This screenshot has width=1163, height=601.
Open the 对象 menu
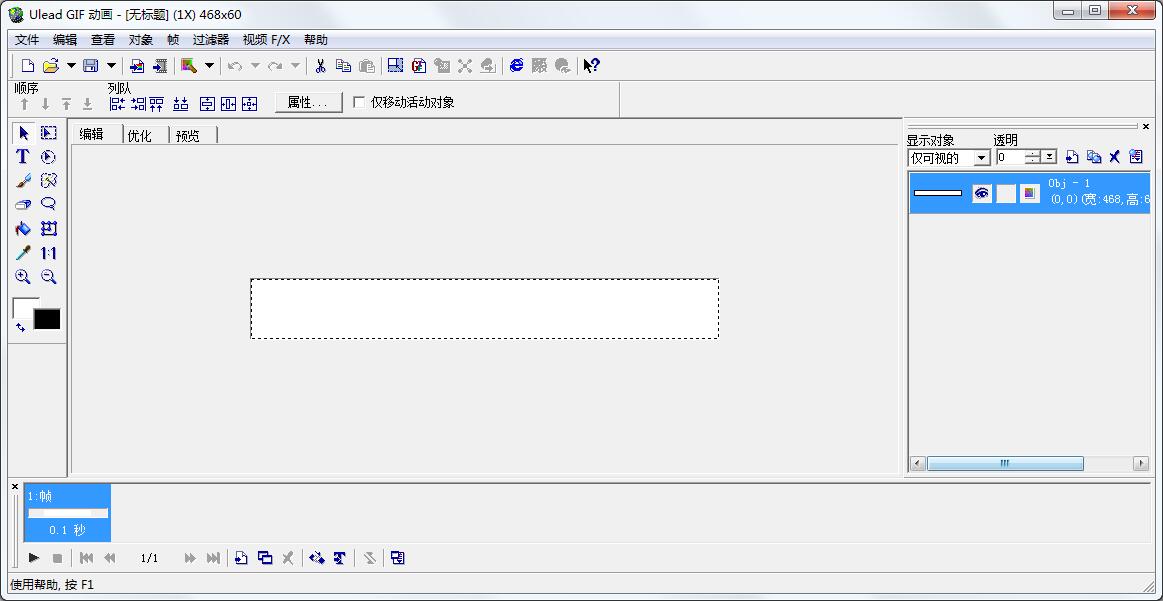pyautogui.click(x=141, y=40)
